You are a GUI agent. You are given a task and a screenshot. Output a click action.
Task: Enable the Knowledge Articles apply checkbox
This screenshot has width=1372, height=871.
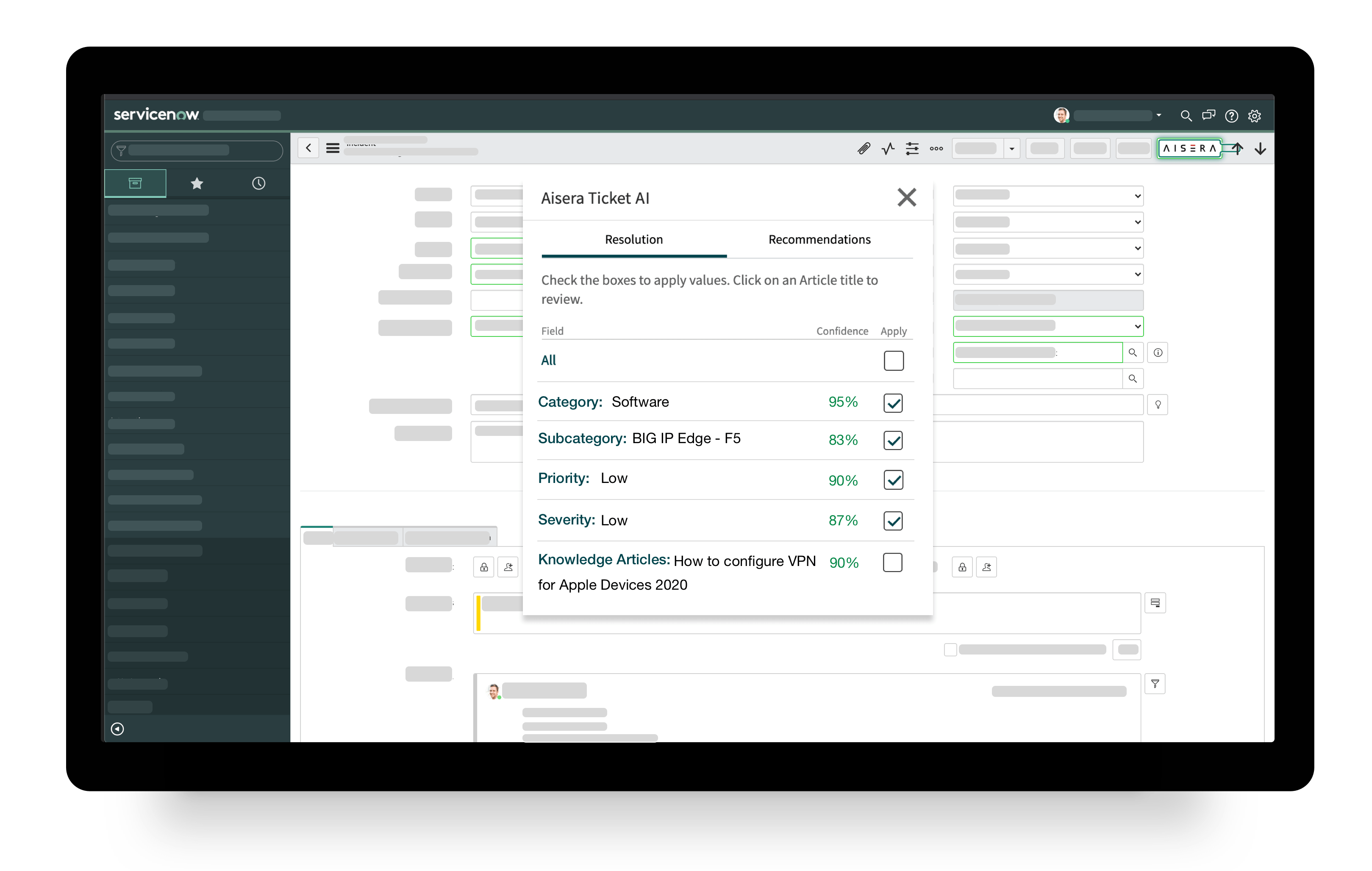(892, 562)
